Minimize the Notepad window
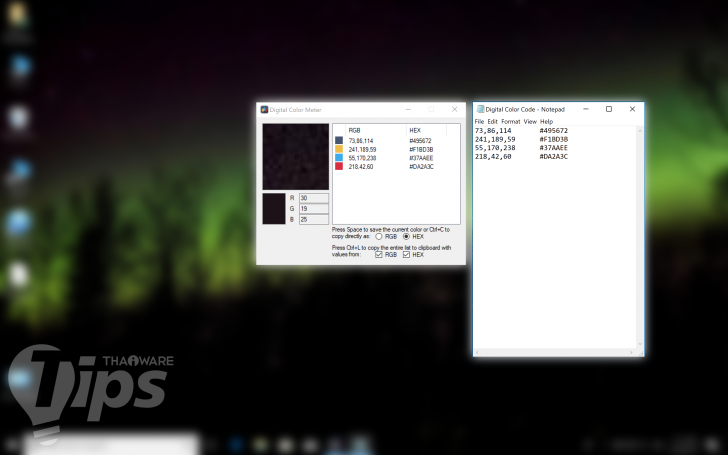This screenshot has width=728, height=455. pyautogui.click(x=586, y=109)
